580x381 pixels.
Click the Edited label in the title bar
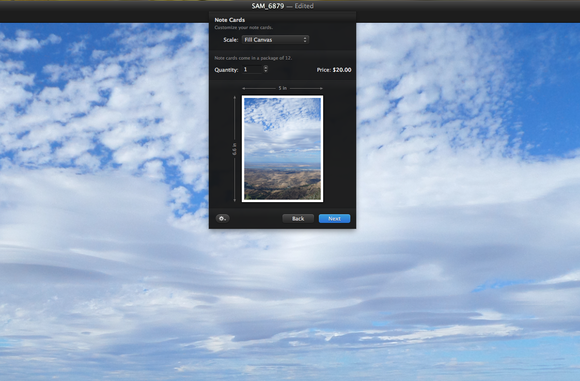pos(304,6)
